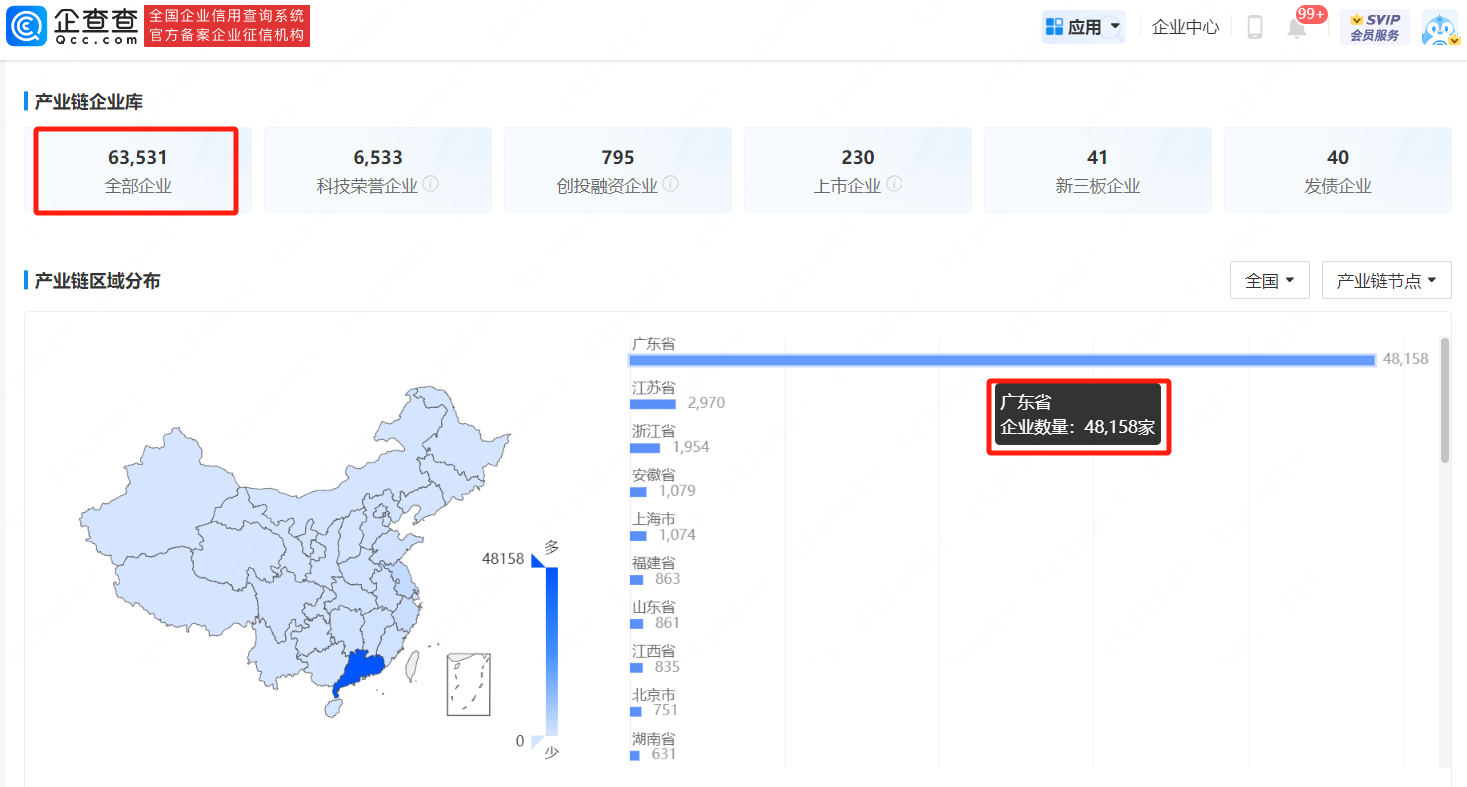Select the 全部企业 63,531 card
Viewport: 1467px width, 787px height.
(138, 170)
